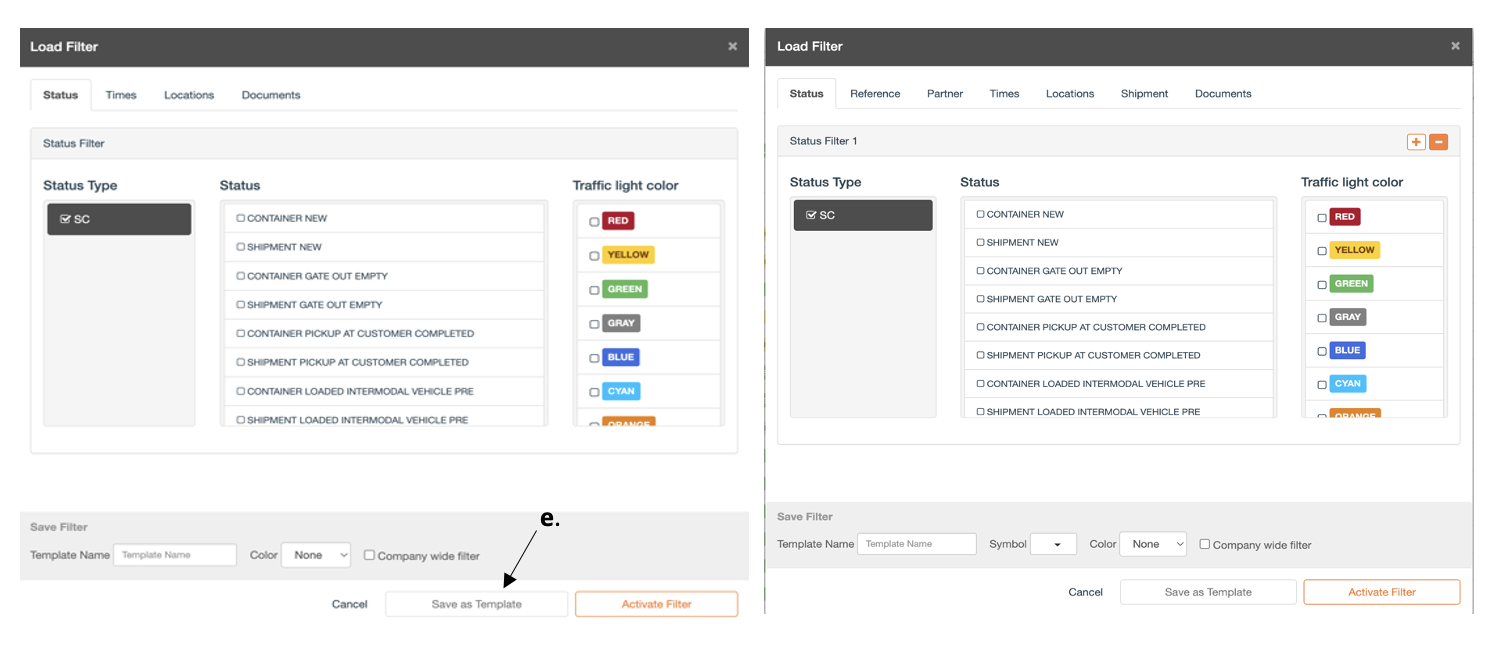Expand the Color dropdown in the left dialog
The image size is (1506, 652).
click(x=316, y=555)
